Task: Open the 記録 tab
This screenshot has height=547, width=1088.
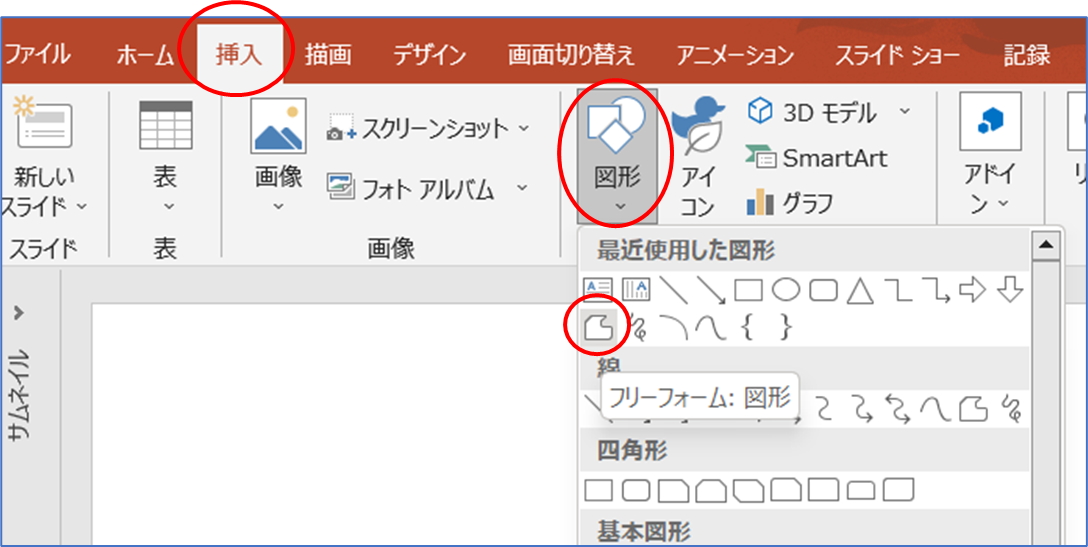Action: (x=1027, y=54)
